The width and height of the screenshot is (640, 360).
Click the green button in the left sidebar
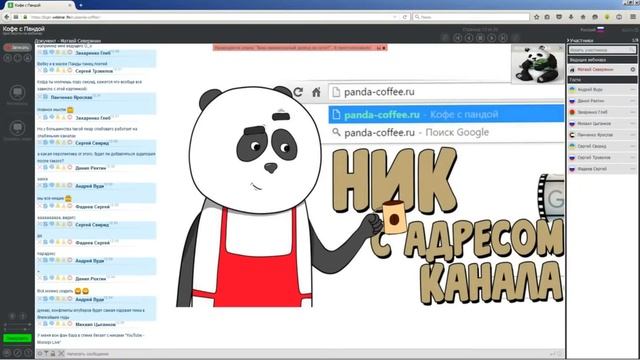[17, 338]
